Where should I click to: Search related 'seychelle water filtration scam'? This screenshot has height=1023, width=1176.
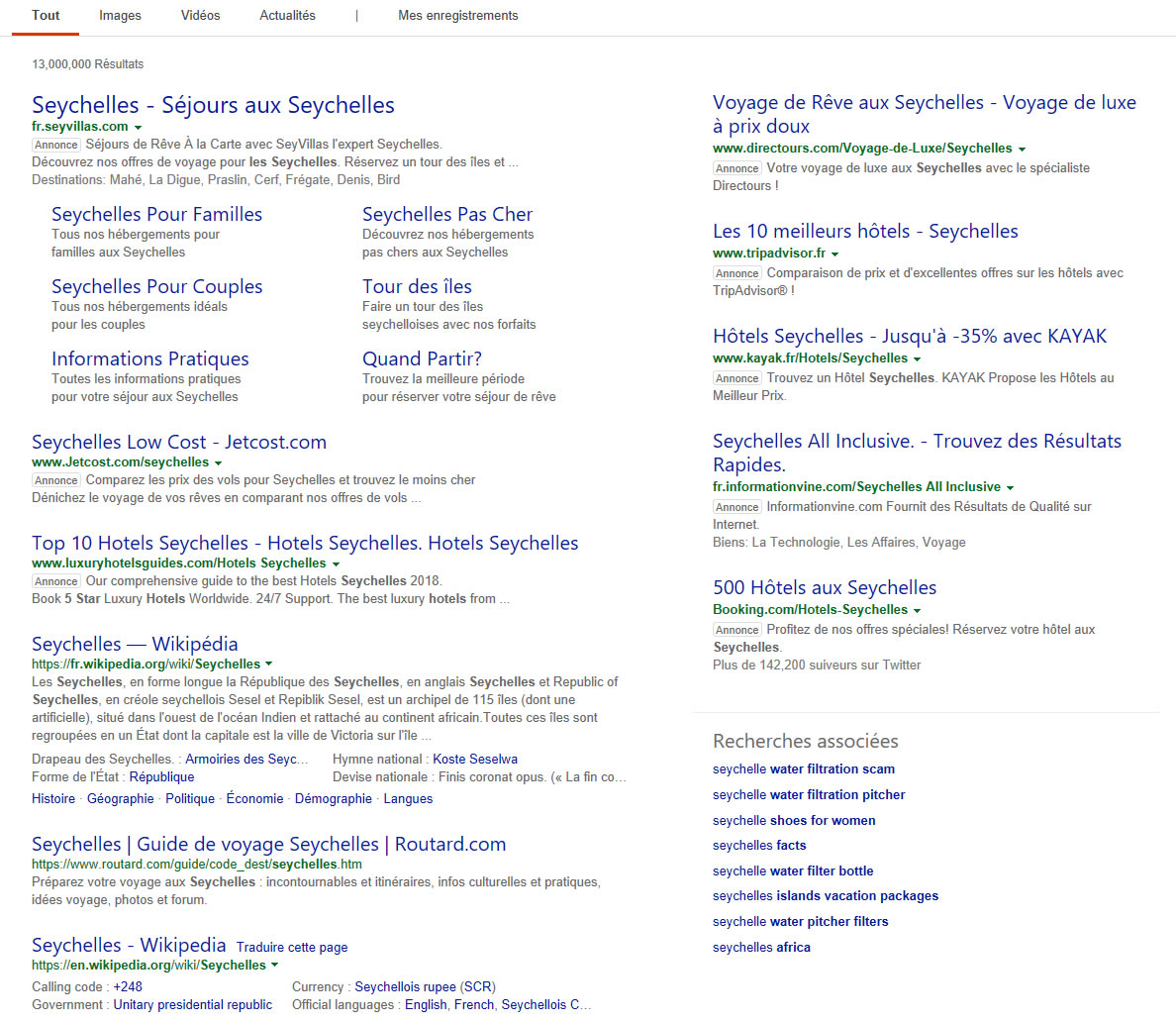(x=803, y=769)
